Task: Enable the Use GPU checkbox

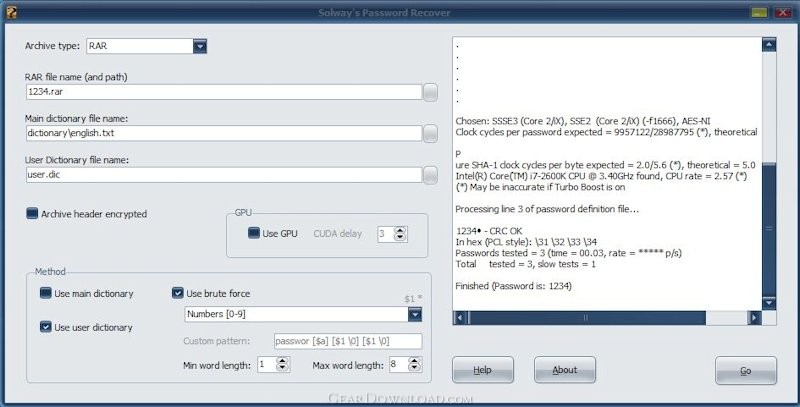Action: 254,233
